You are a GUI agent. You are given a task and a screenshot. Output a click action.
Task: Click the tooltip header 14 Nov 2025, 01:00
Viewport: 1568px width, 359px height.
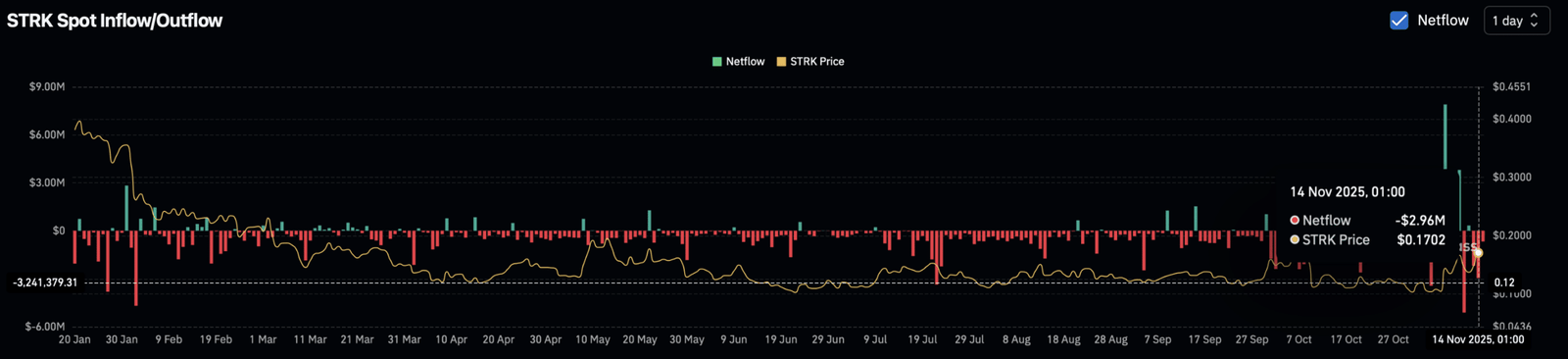point(1347,192)
